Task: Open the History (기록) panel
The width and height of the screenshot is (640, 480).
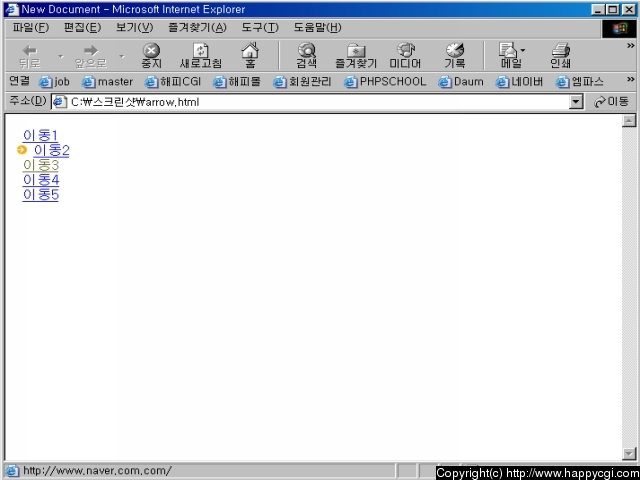Action: [455, 56]
